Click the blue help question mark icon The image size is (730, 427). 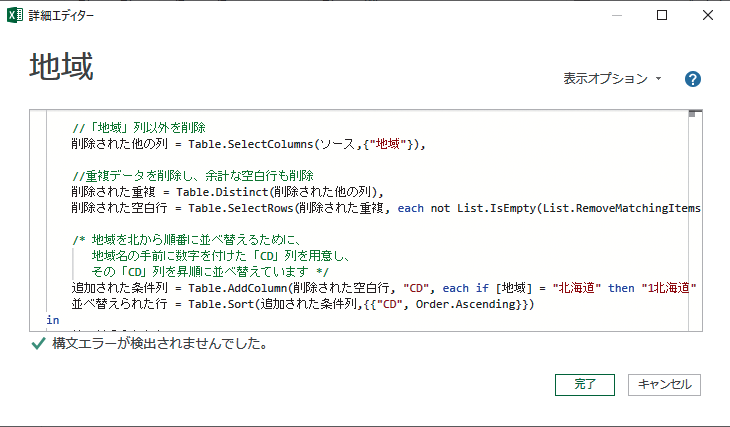692,79
